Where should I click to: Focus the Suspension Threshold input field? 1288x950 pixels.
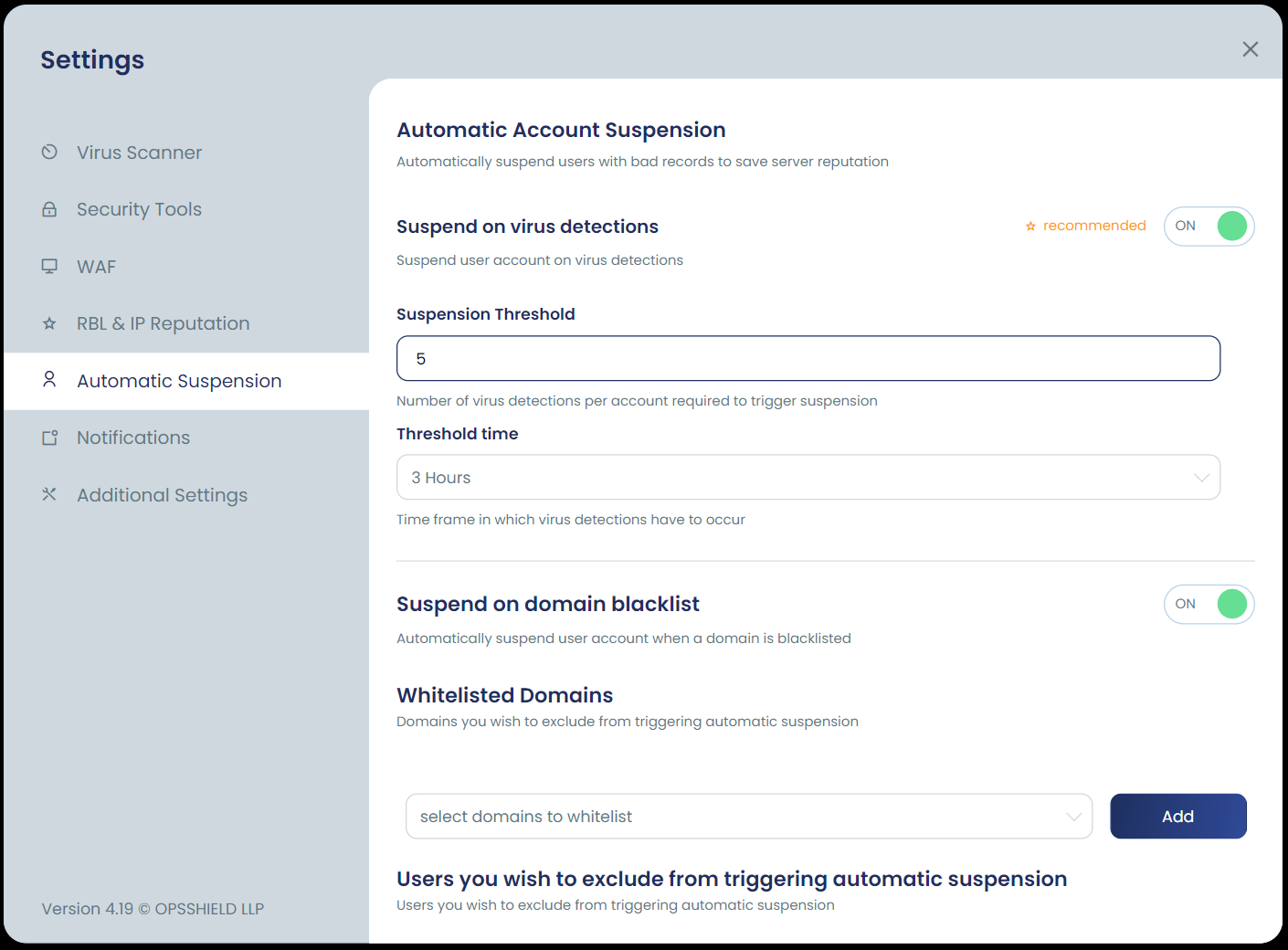808,358
